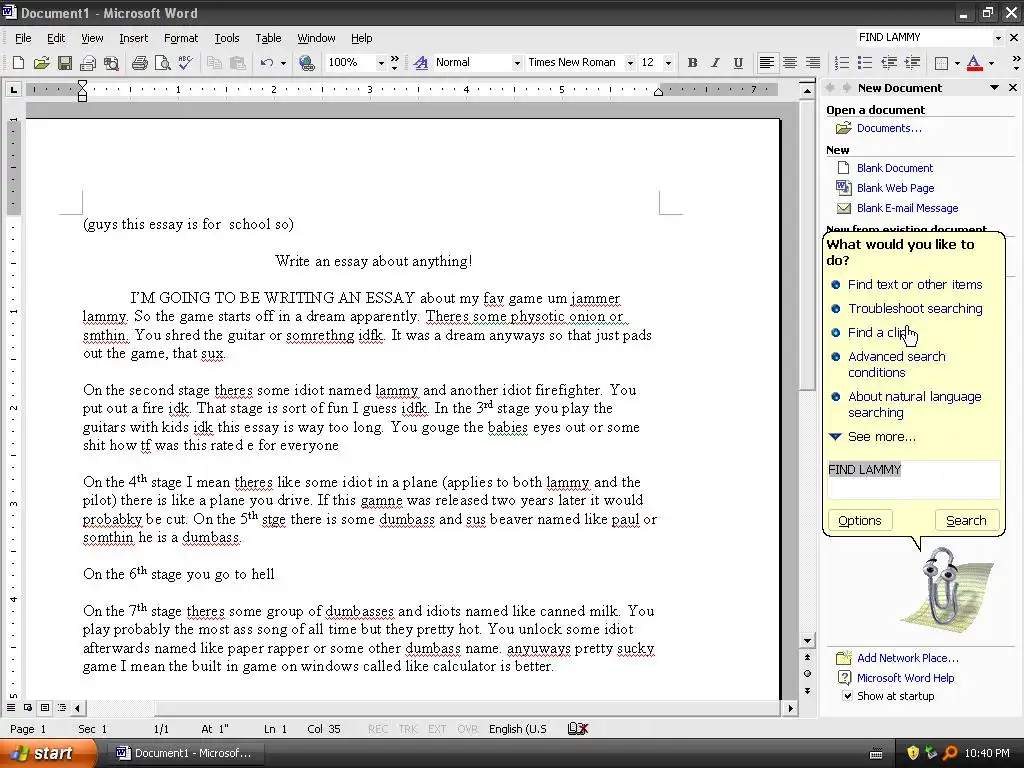This screenshot has height=768, width=1024.
Task: Open the Zoom 100% dropdown
Action: pyautogui.click(x=381, y=63)
